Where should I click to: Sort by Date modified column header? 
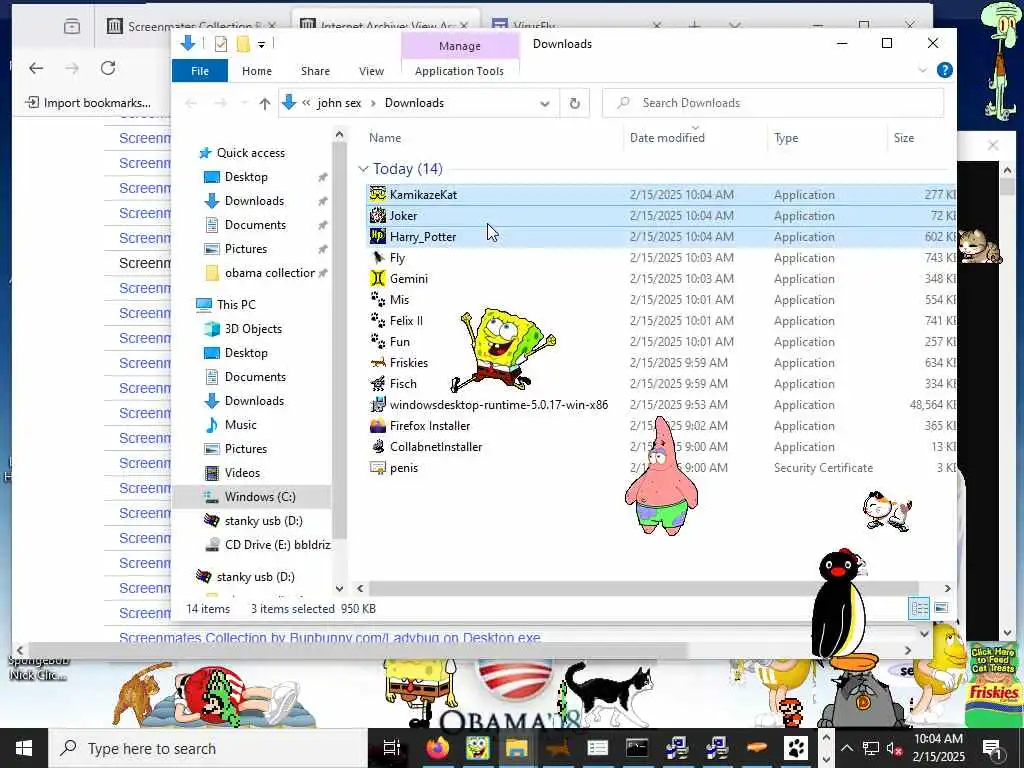[x=667, y=138]
